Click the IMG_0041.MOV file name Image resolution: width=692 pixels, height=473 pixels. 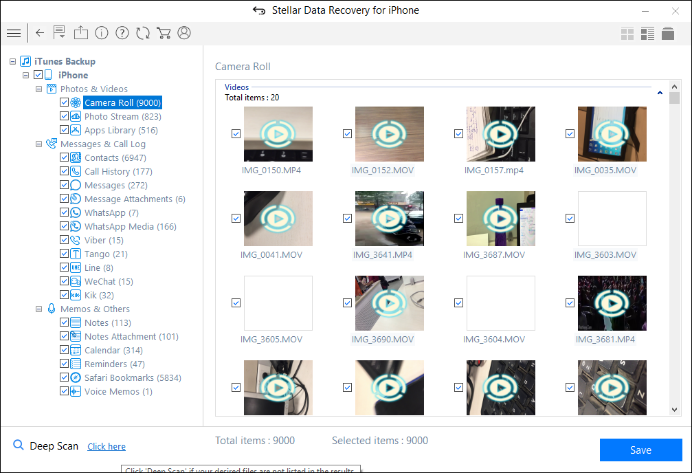pyautogui.click(x=271, y=255)
